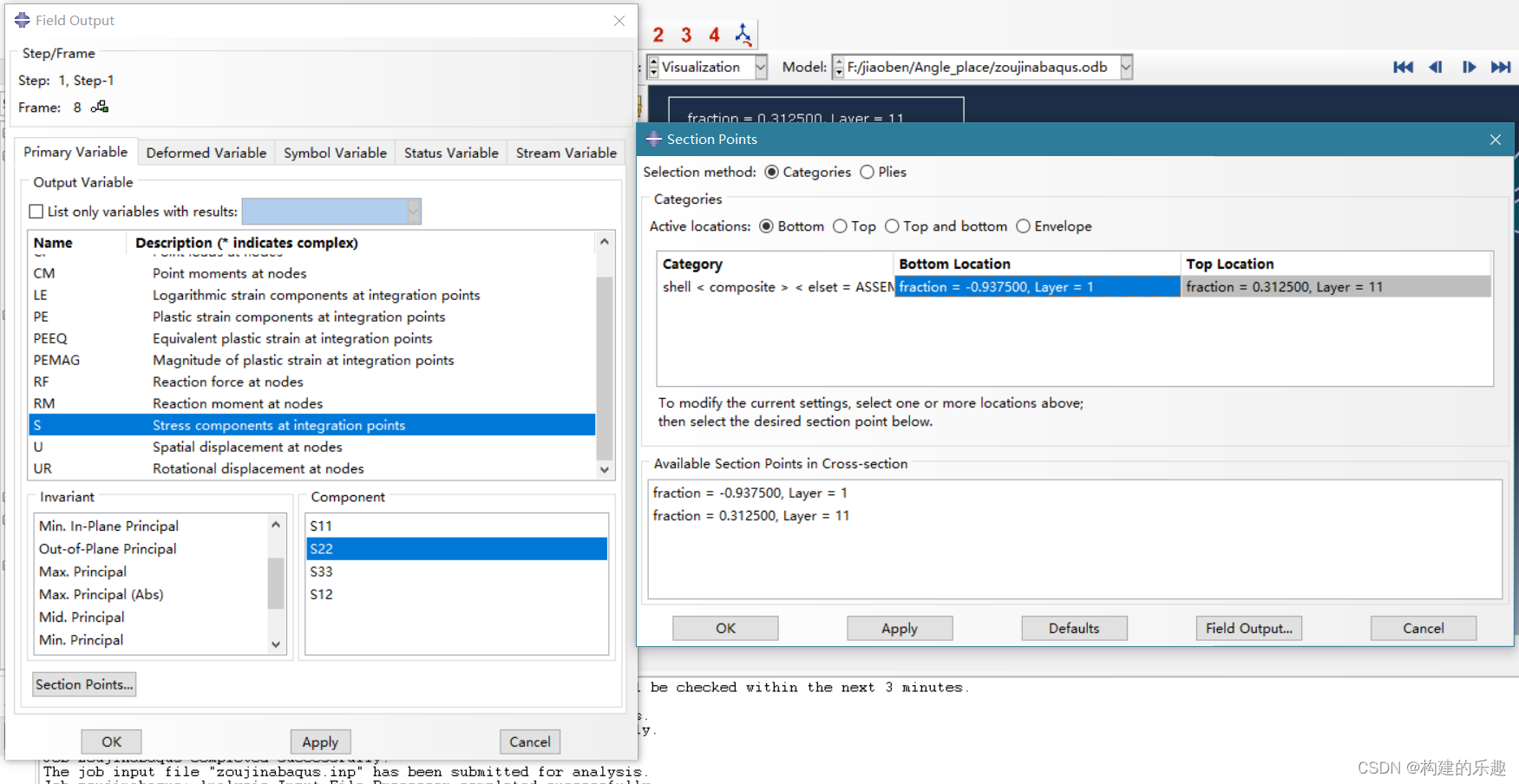Switch to the Deformed Variable tab

[206, 153]
